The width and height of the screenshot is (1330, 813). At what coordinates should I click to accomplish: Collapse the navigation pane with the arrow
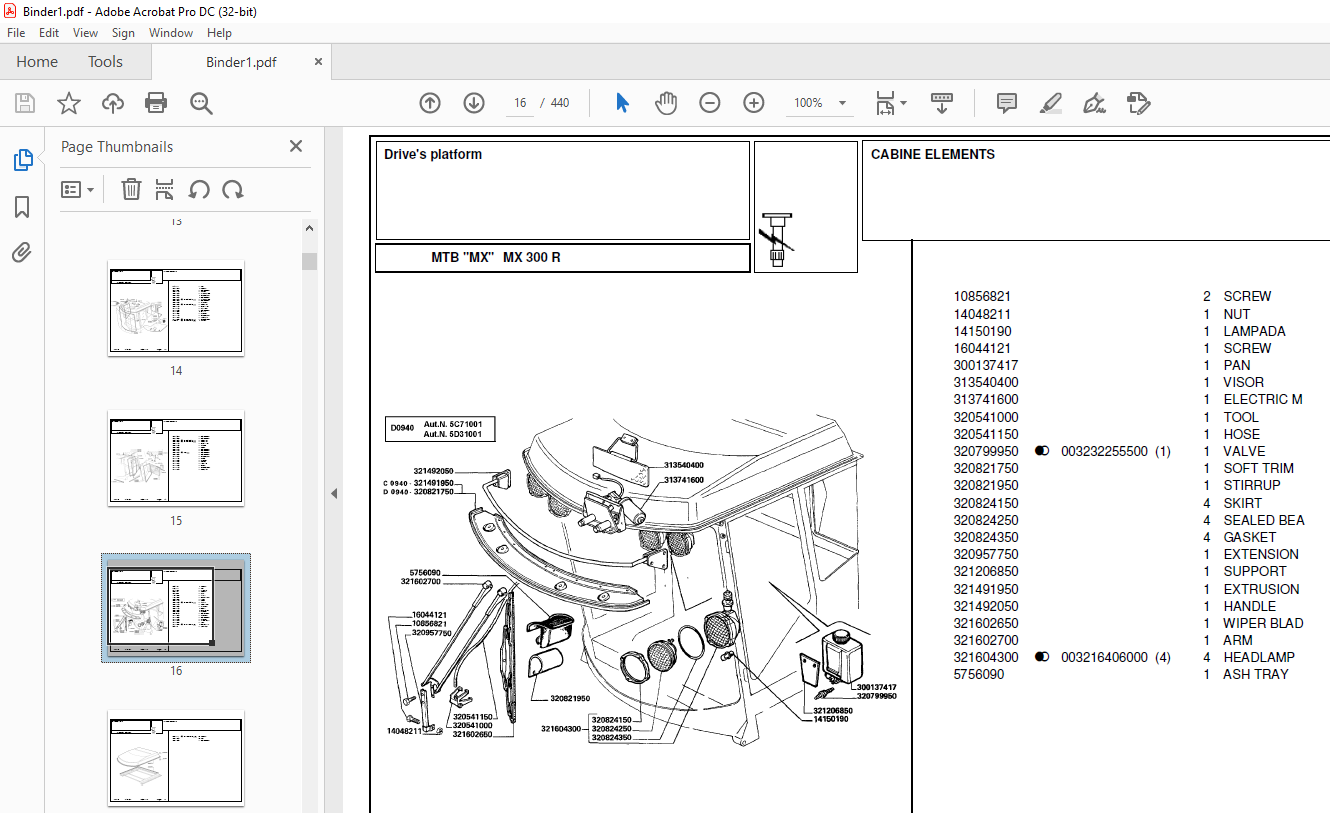pyautogui.click(x=334, y=493)
